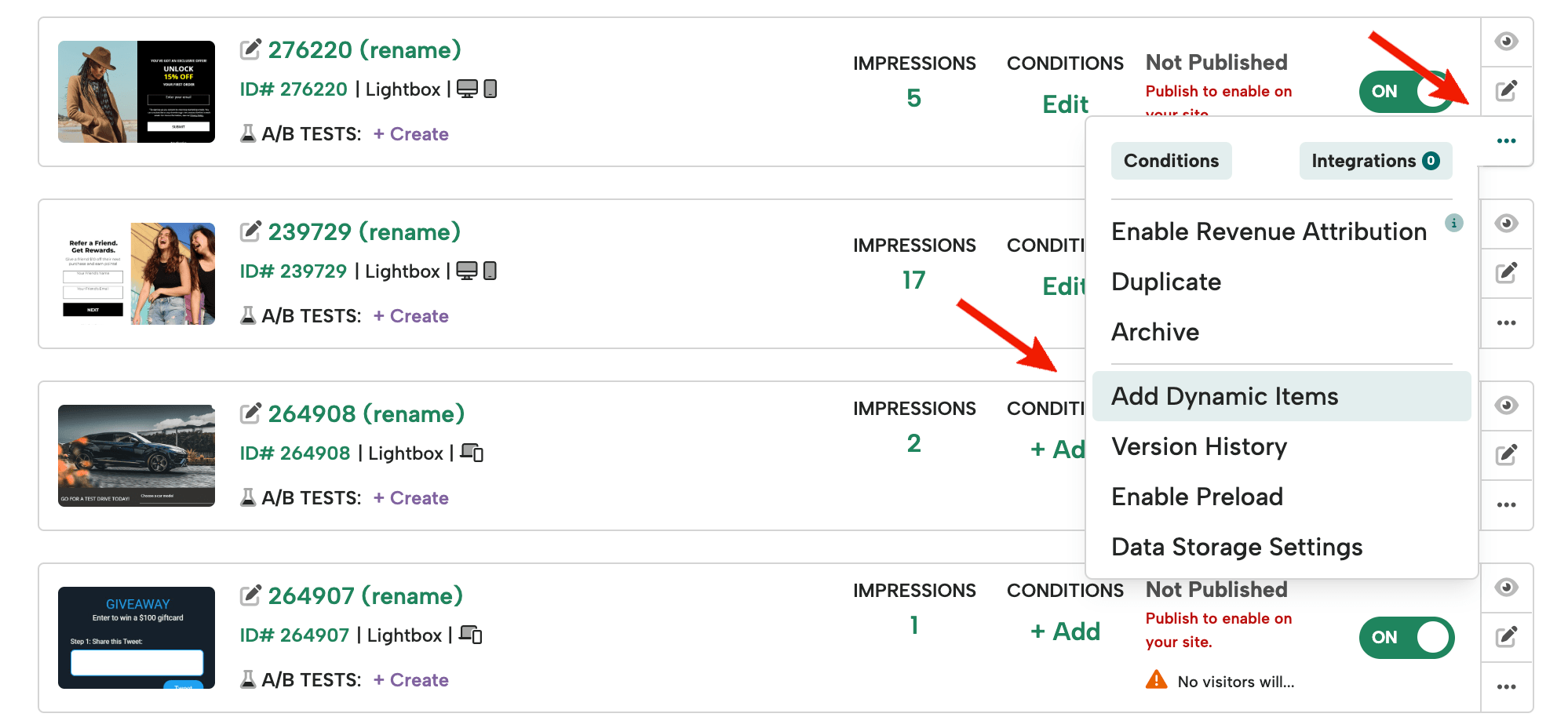
Task: Click the edit pencil icon in 239729 sidebar
Action: (x=1506, y=273)
